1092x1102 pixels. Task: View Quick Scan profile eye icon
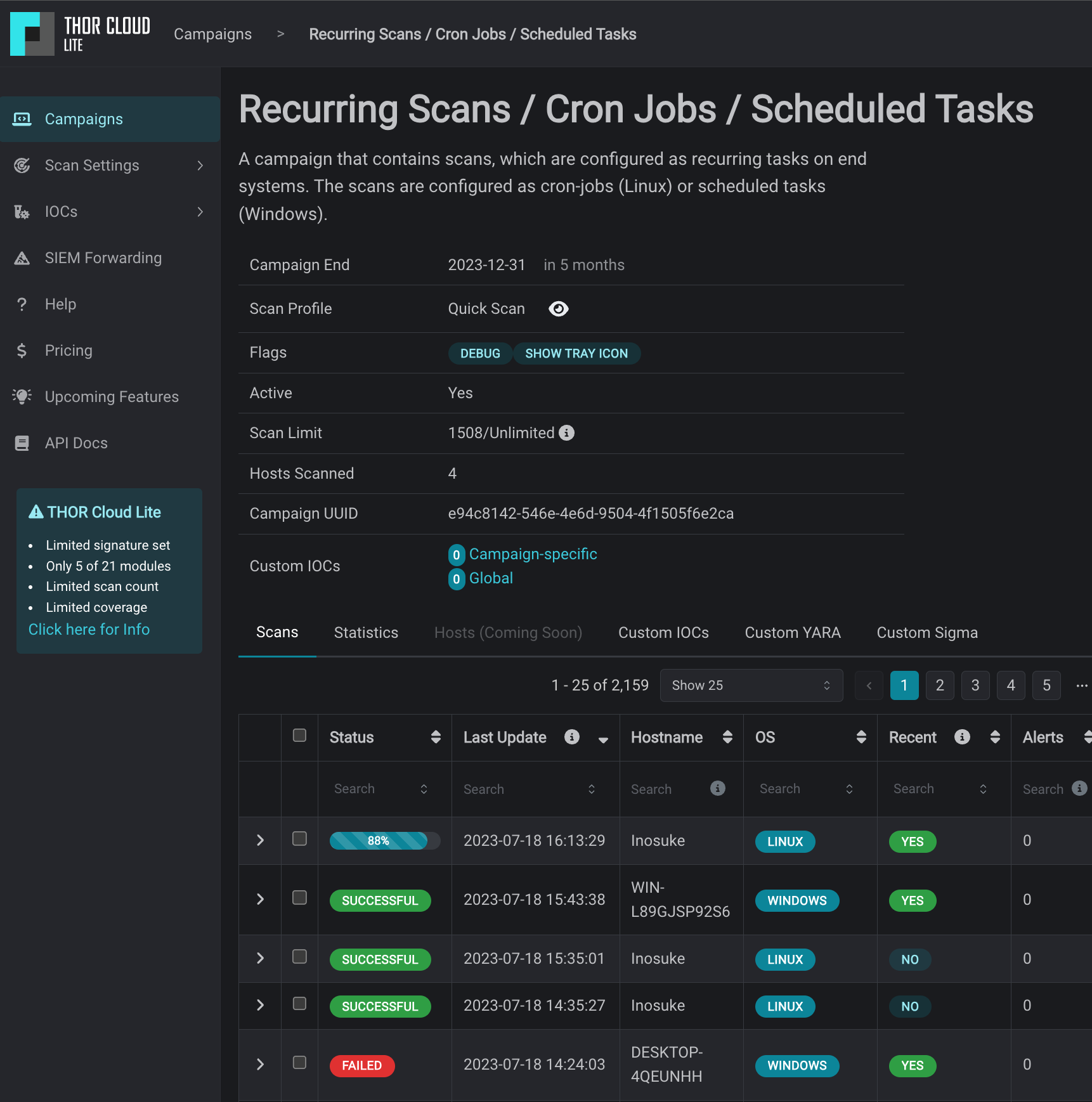(558, 309)
